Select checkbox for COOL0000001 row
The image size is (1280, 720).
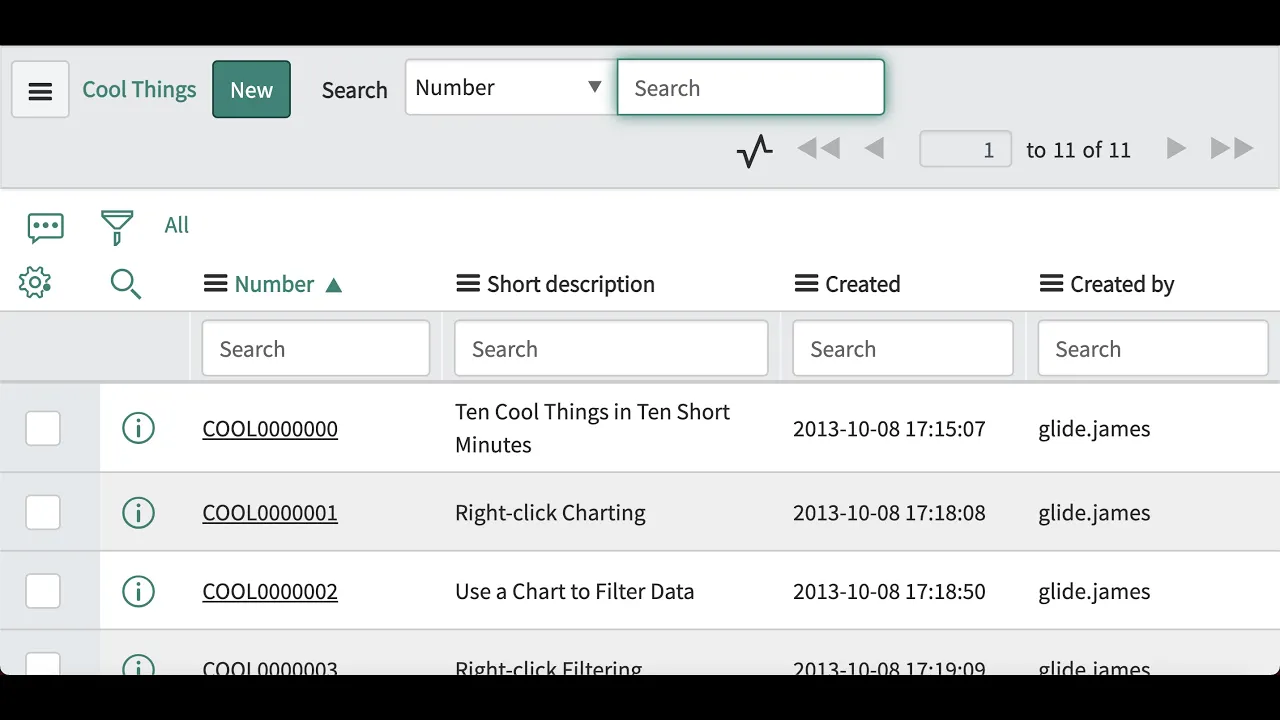click(43, 512)
